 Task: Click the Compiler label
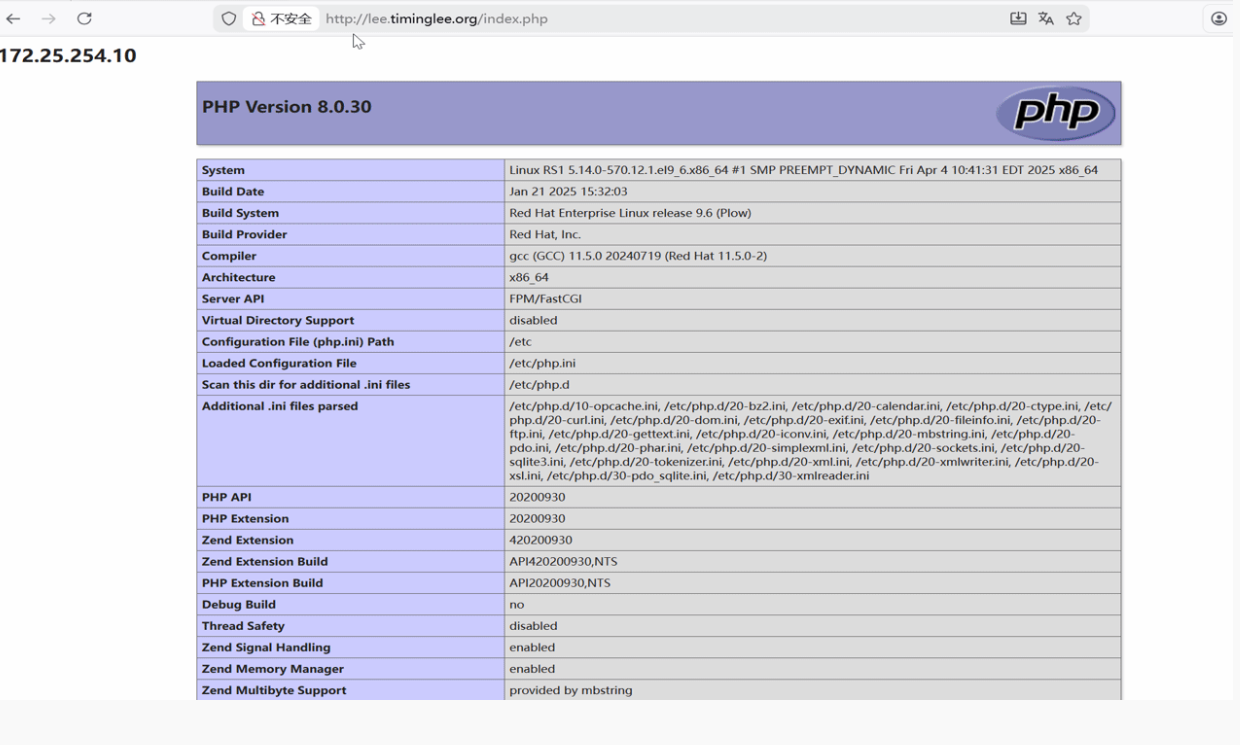pyautogui.click(x=229, y=256)
